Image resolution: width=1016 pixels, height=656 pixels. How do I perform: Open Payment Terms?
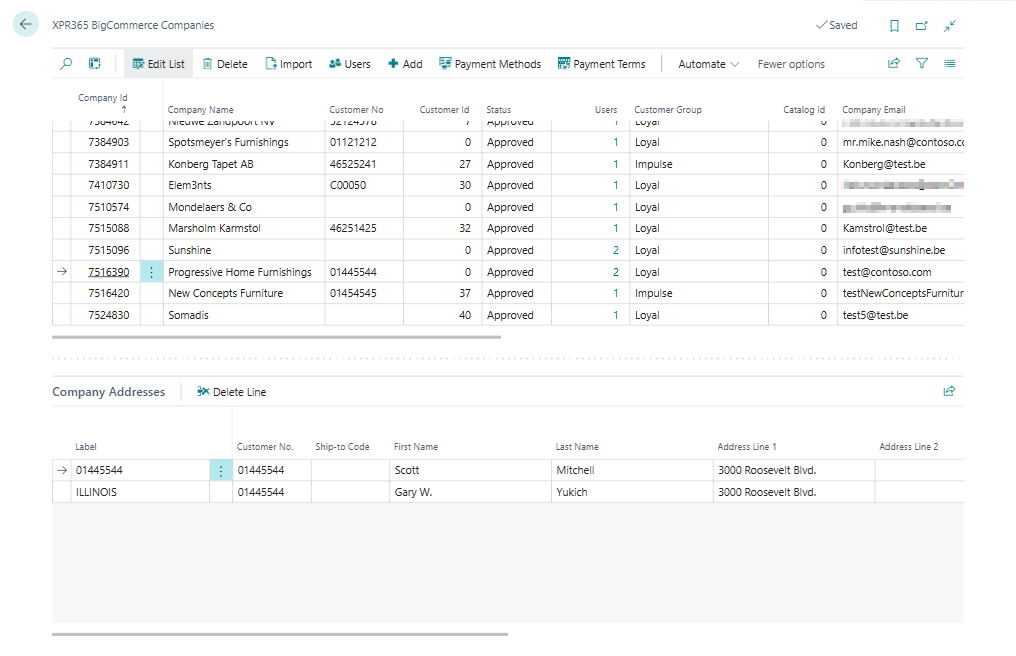click(602, 64)
